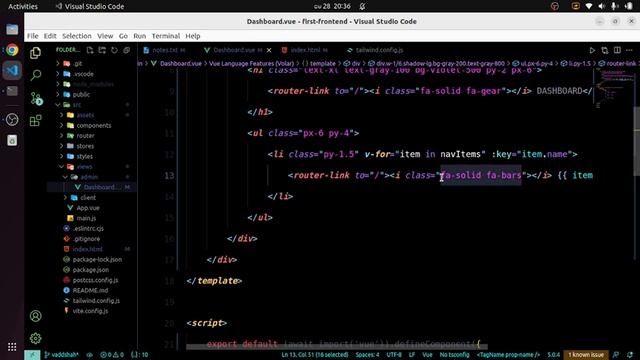
Task: Collapse the admin folder
Action: 89,177
